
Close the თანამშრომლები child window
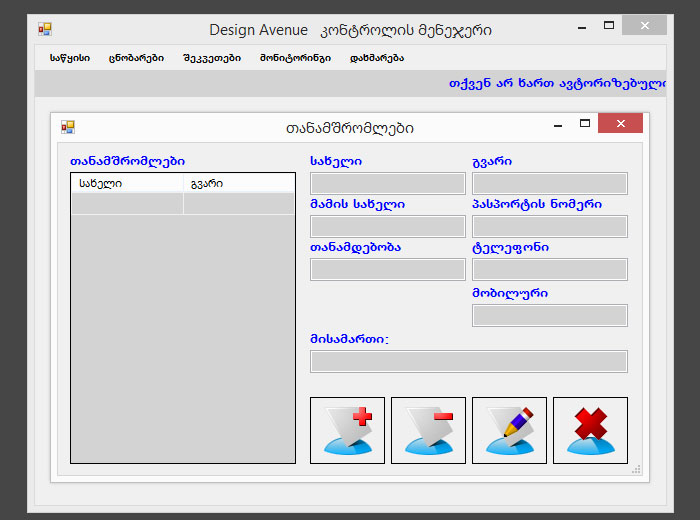coord(621,124)
